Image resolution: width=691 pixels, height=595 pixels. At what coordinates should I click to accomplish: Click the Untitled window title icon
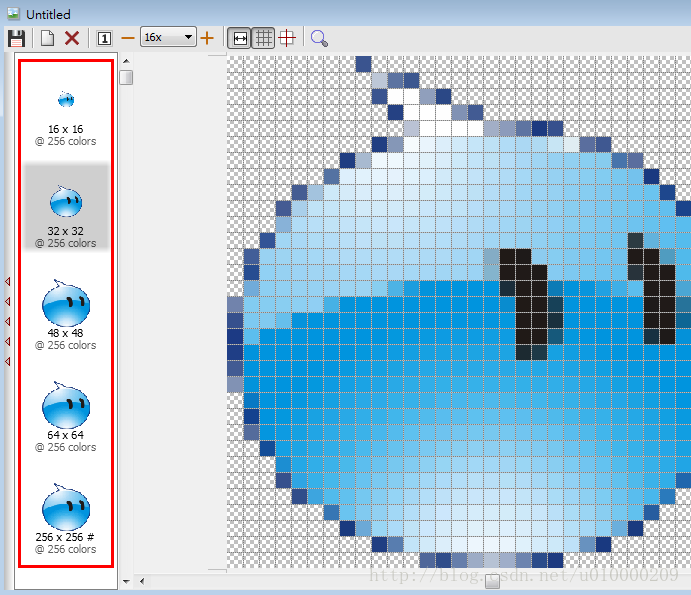14,14
